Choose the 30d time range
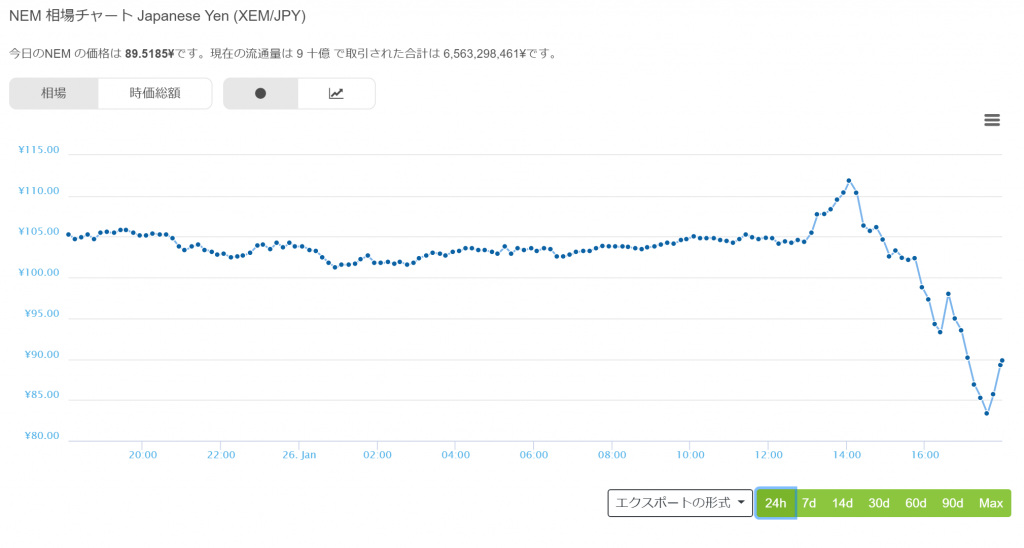The height and width of the screenshot is (548, 1024). 879,503
